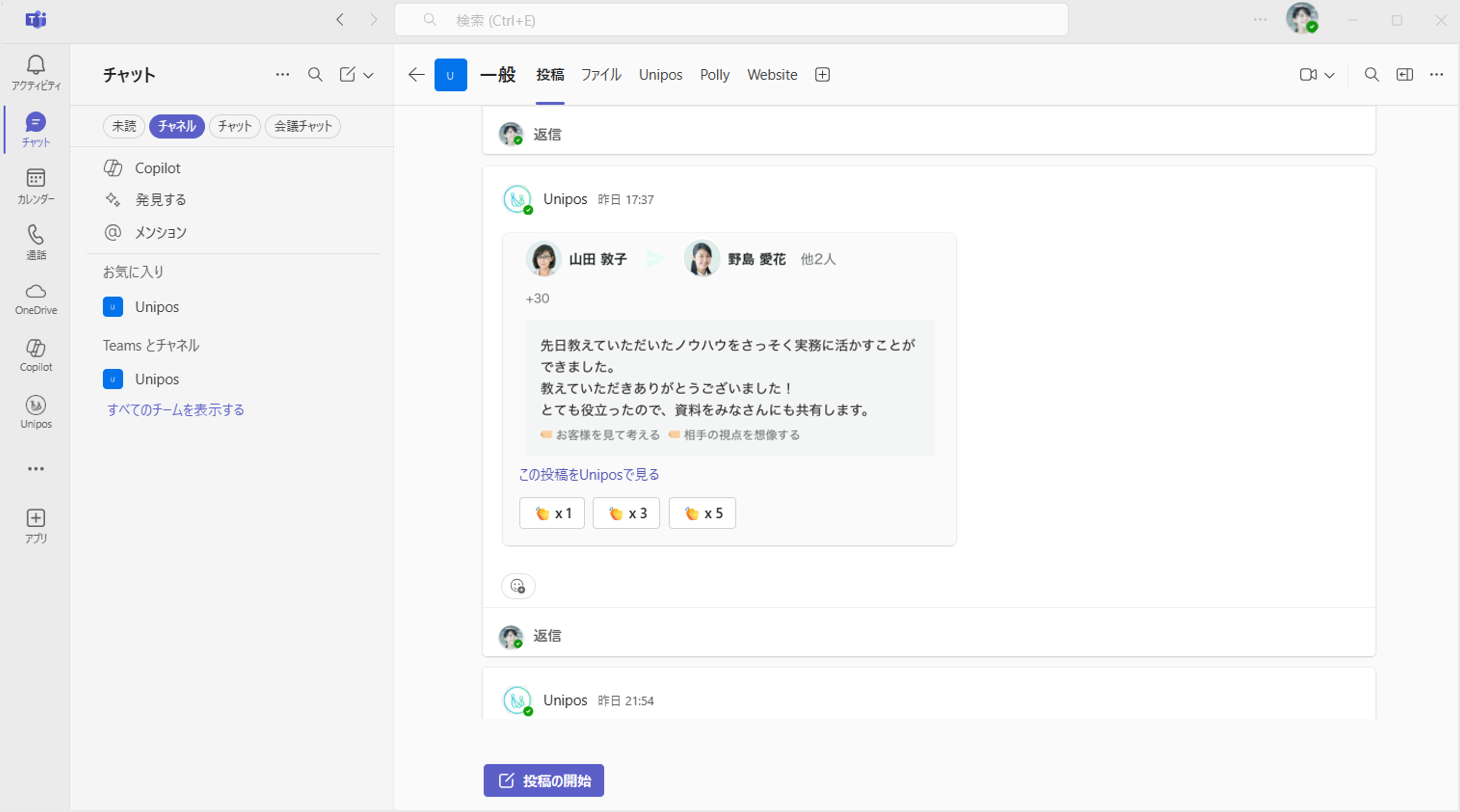1460x812 pixels.
Task: Search in channel with magnifier icon
Action: tap(1372, 74)
